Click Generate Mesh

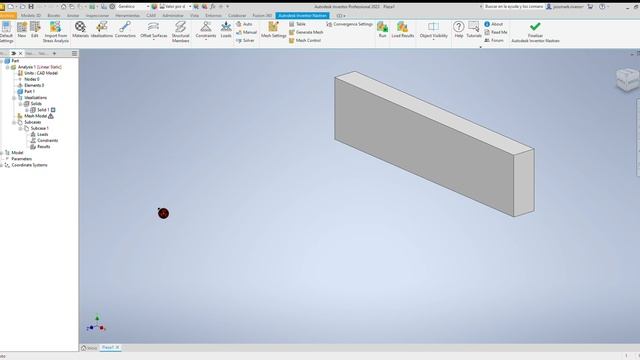(306, 32)
